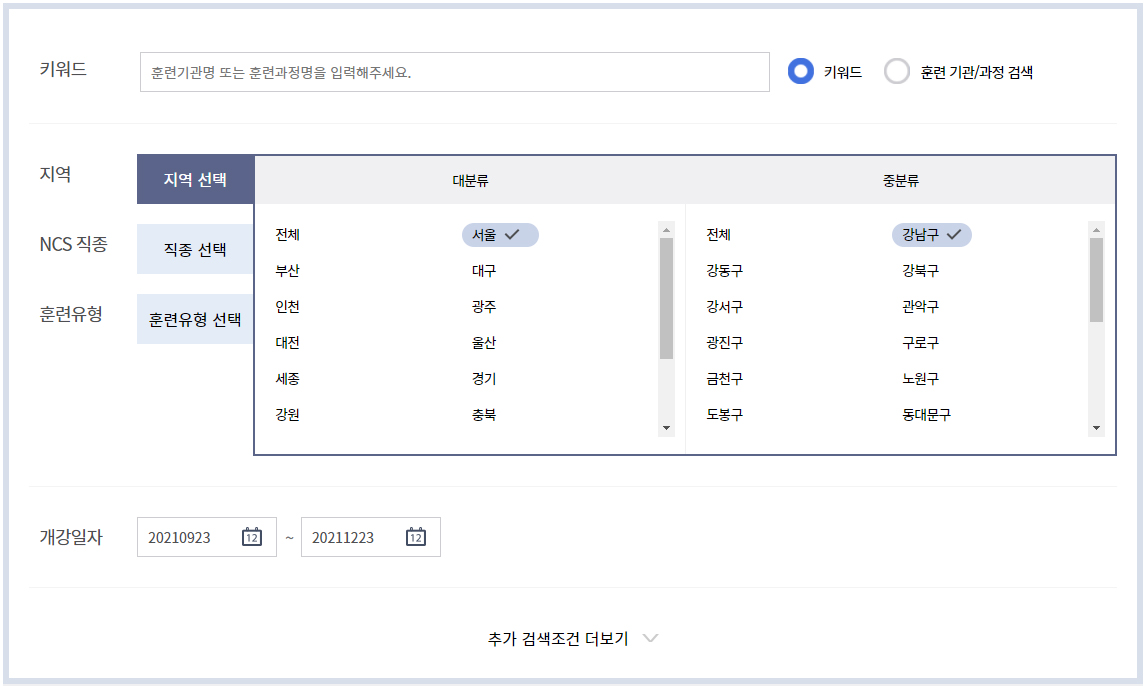This screenshot has height=686, width=1146.
Task: Choose 광주 in the region list
Action: (x=484, y=306)
